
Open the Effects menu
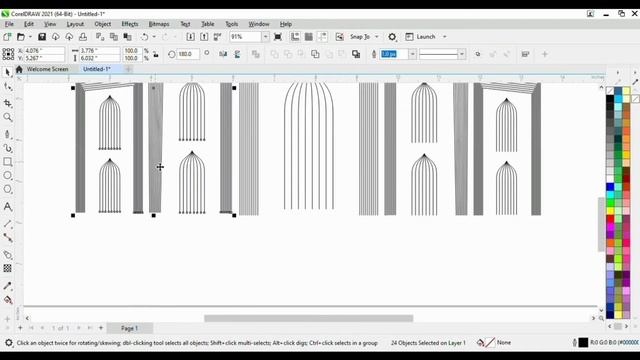tap(130, 24)
